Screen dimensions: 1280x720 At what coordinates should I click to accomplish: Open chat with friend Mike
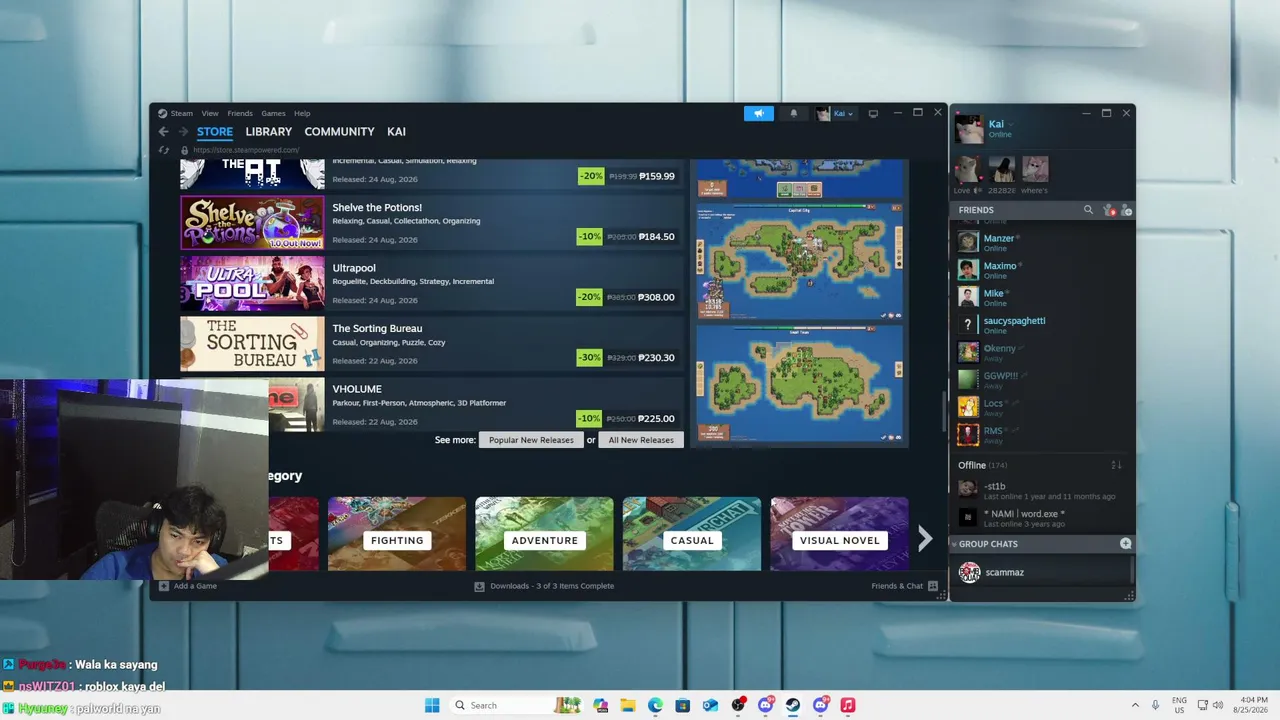coord(1041,297)
